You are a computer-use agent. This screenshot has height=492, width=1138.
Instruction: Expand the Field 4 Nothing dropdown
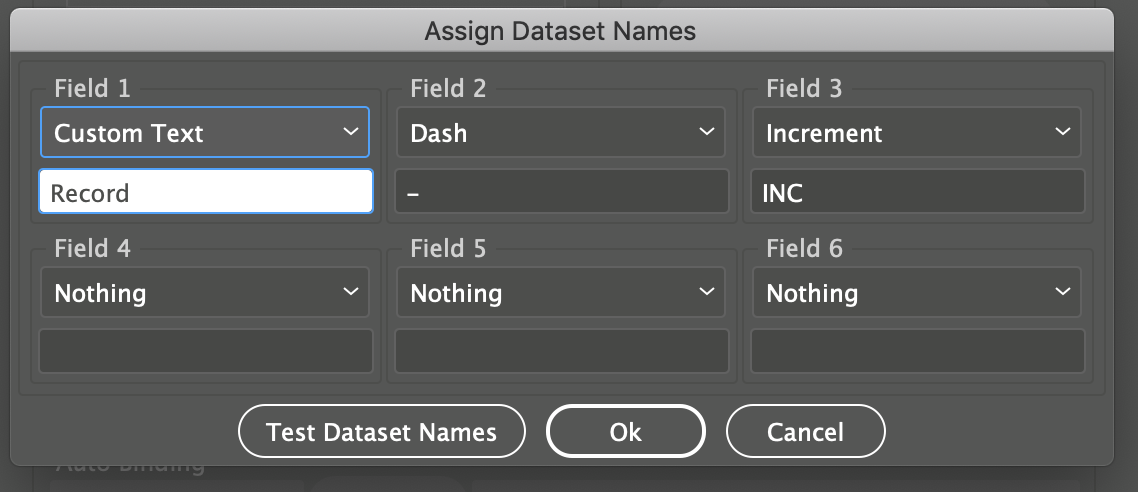tap(205, 293)
